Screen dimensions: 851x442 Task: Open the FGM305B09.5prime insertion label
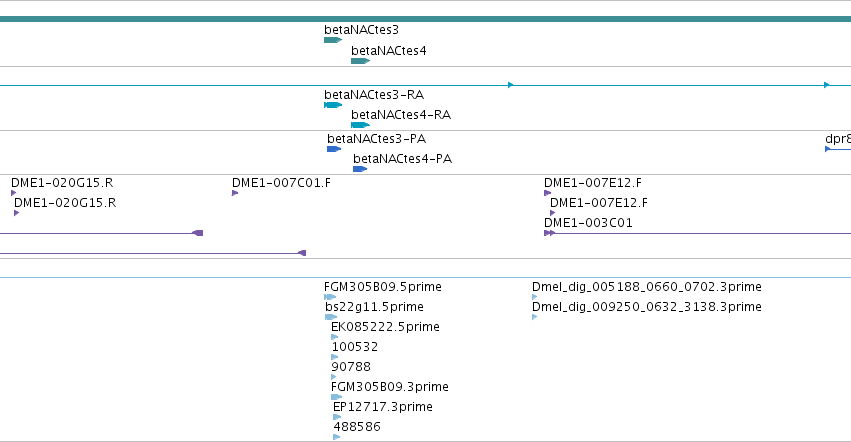(x=383, y=287)
